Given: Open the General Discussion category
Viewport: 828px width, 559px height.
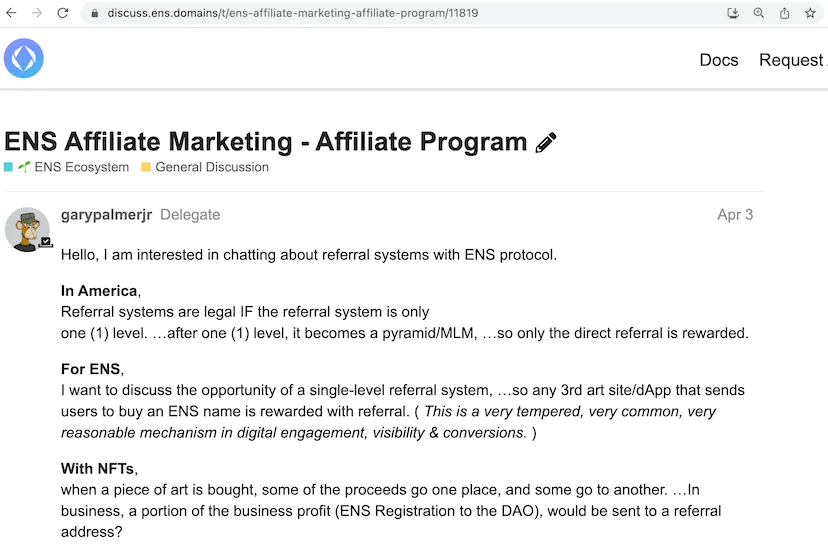Looking at the screenshot, I should pyautogui.click(x=211, y=167).
